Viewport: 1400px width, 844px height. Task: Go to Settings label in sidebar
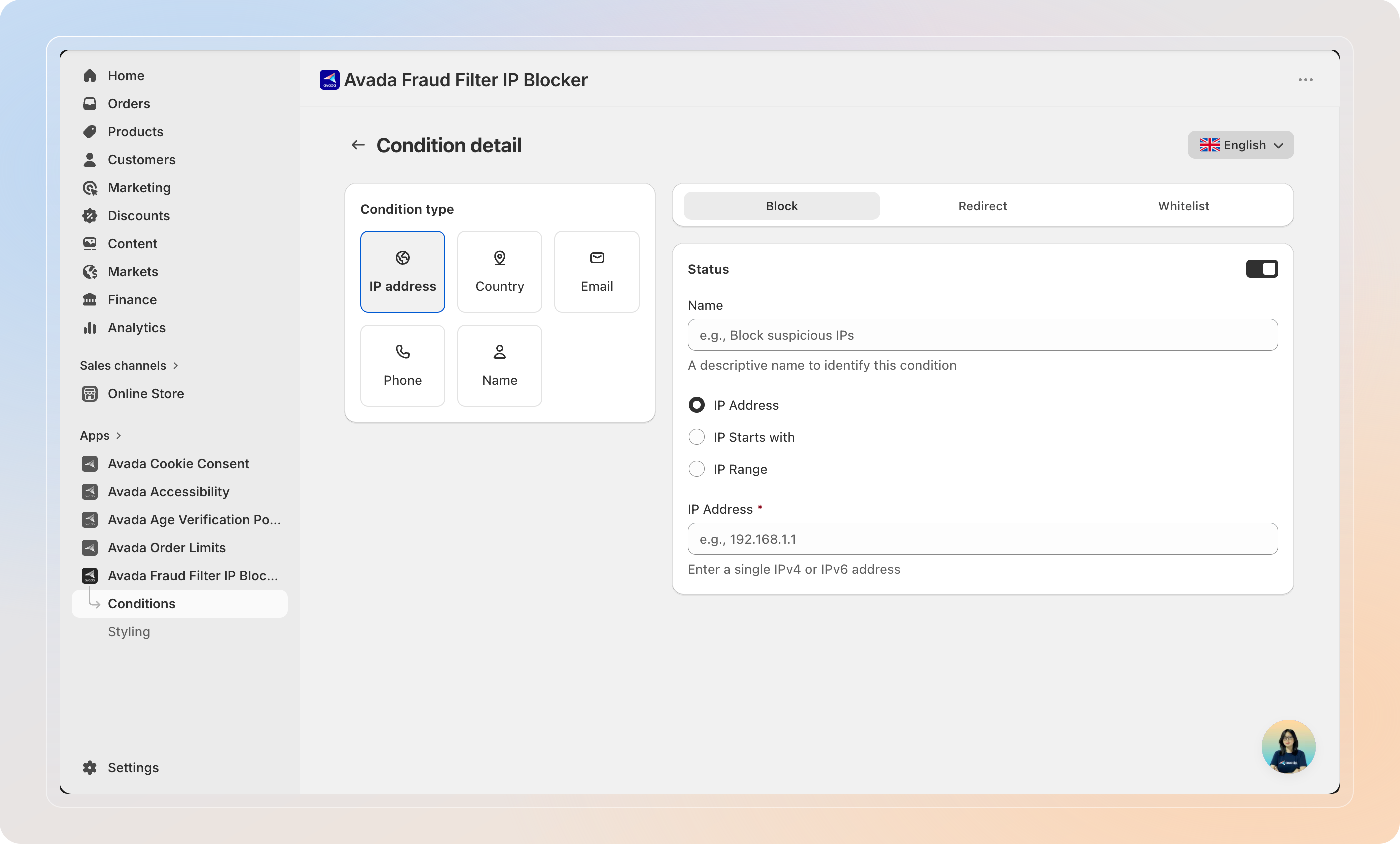(133, 768)
